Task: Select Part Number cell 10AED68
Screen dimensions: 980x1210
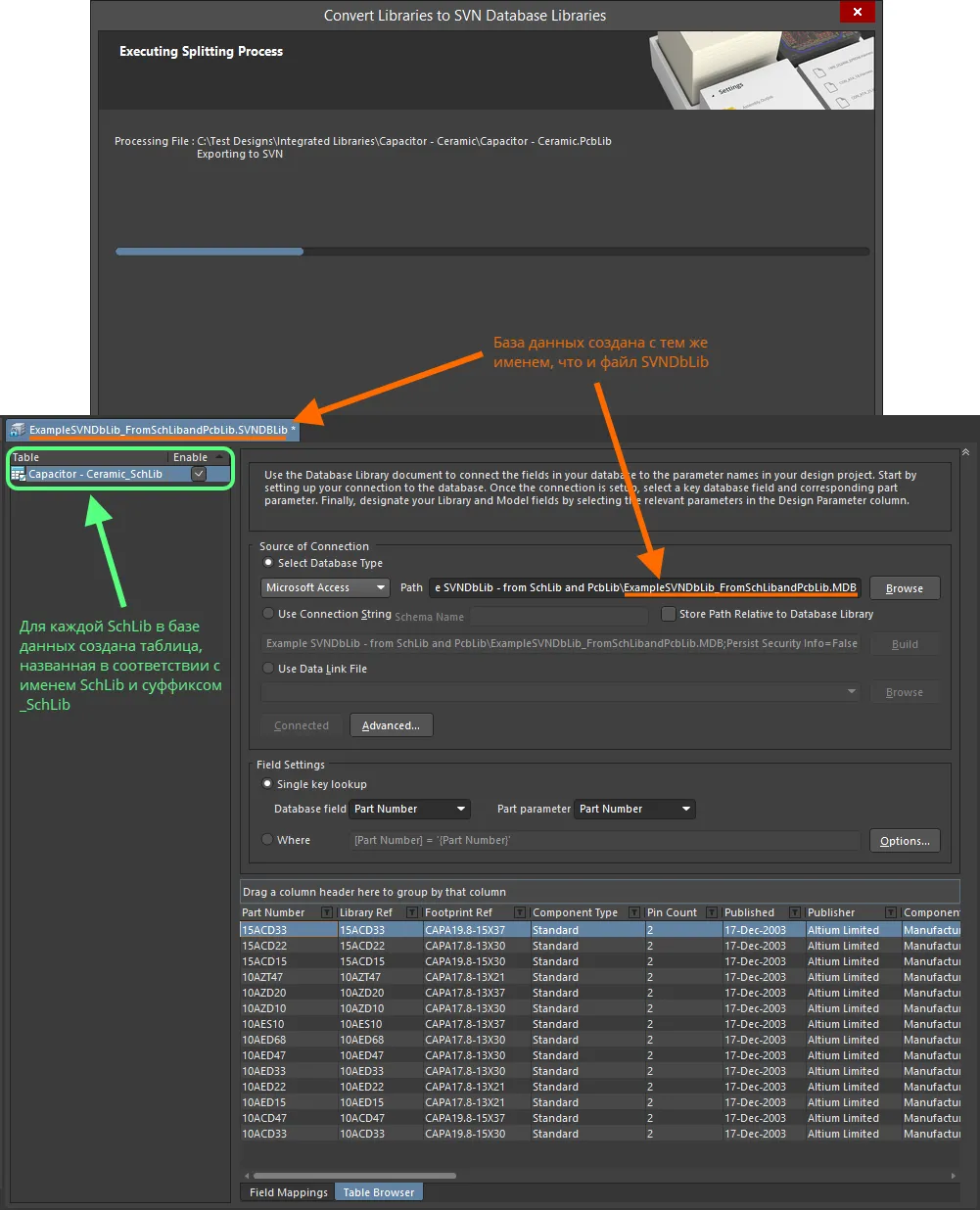Action: pos(288,1040)
